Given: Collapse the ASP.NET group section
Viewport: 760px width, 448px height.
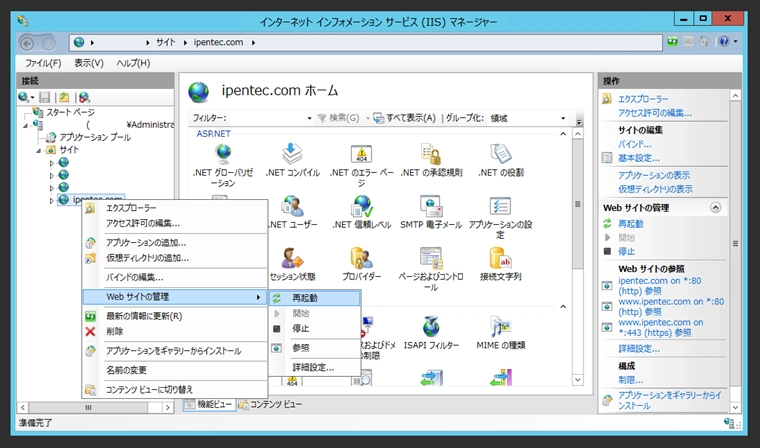Looking at the screenshot, I should [563, 133].
